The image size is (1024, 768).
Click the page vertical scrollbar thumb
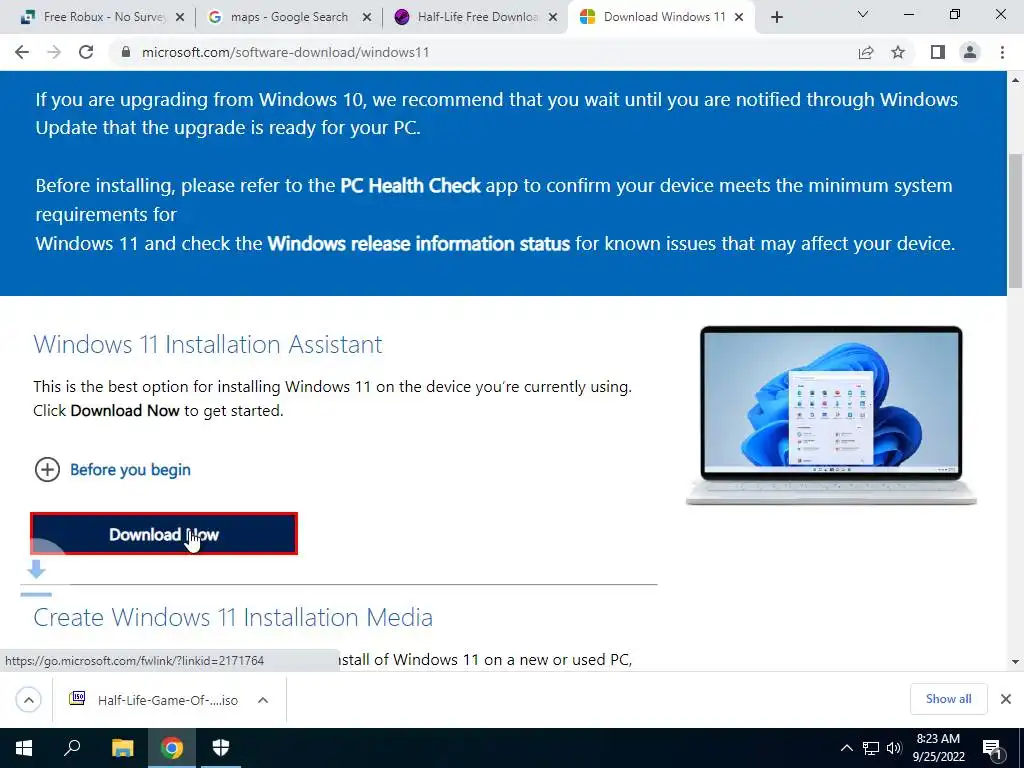(1016, 220)
